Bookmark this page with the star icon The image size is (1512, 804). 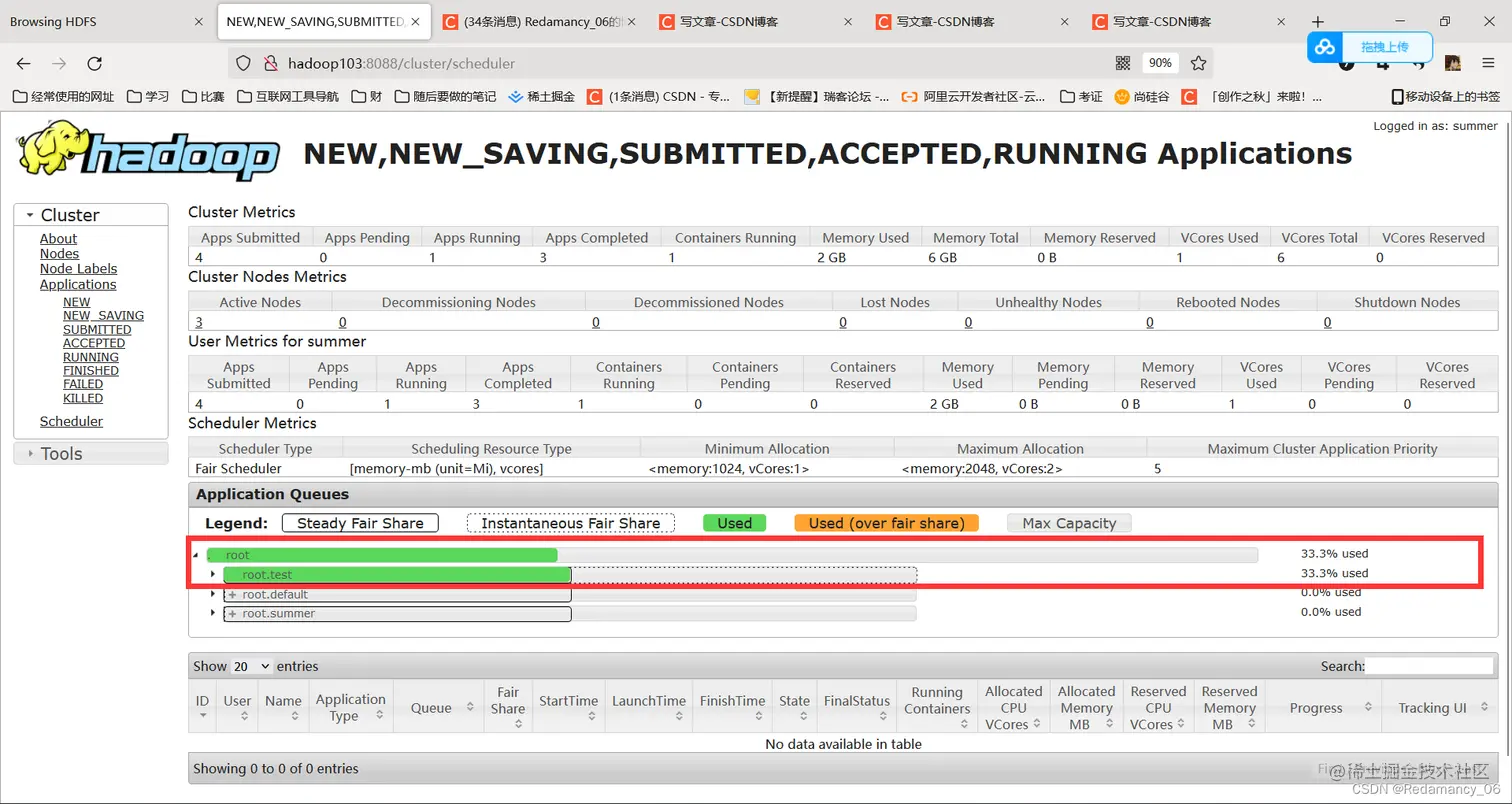(1198, 63)
